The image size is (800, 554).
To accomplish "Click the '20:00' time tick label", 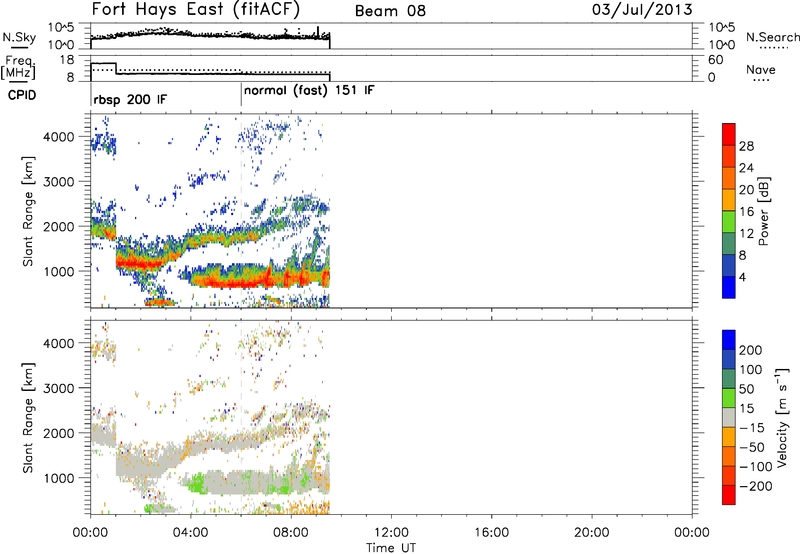I will coord(591,533).
